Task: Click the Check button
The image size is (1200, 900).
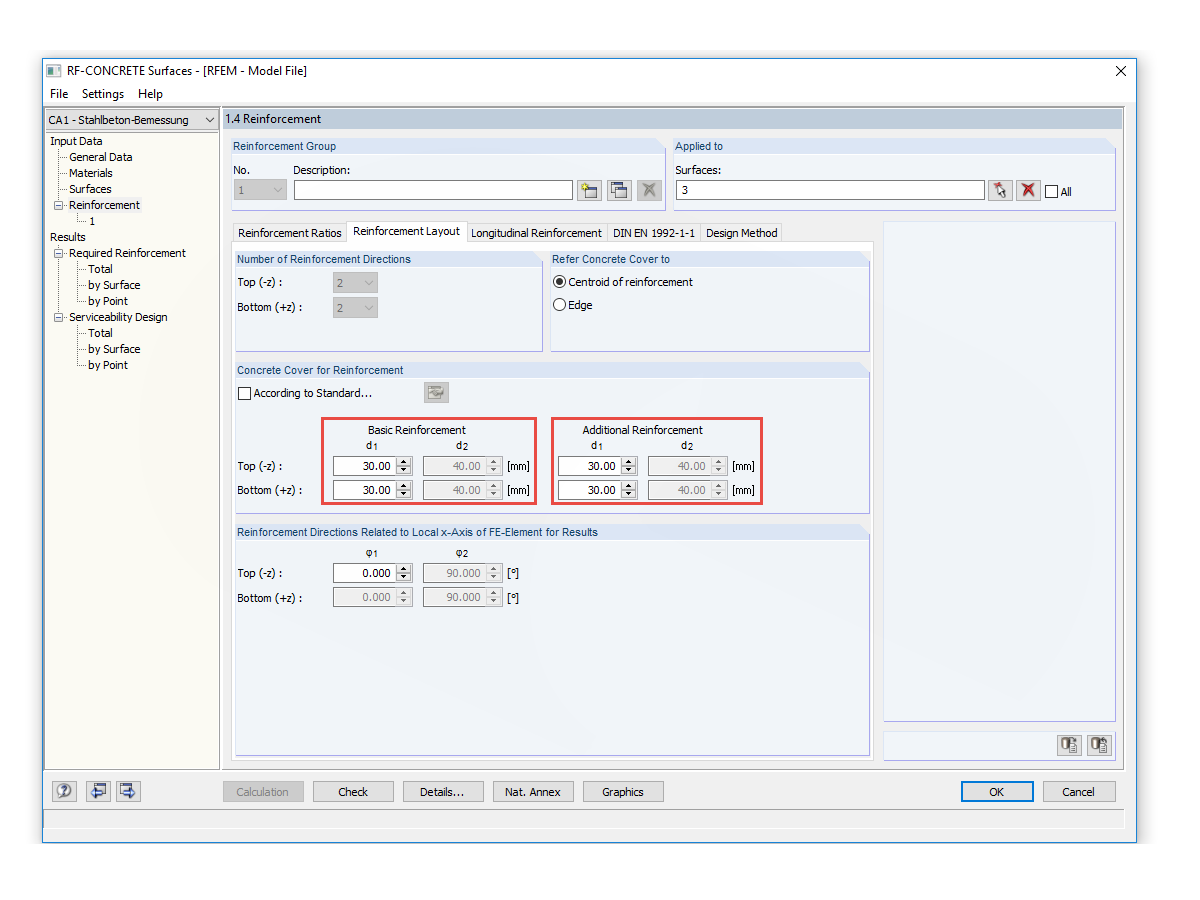Action: click(353, 792)
